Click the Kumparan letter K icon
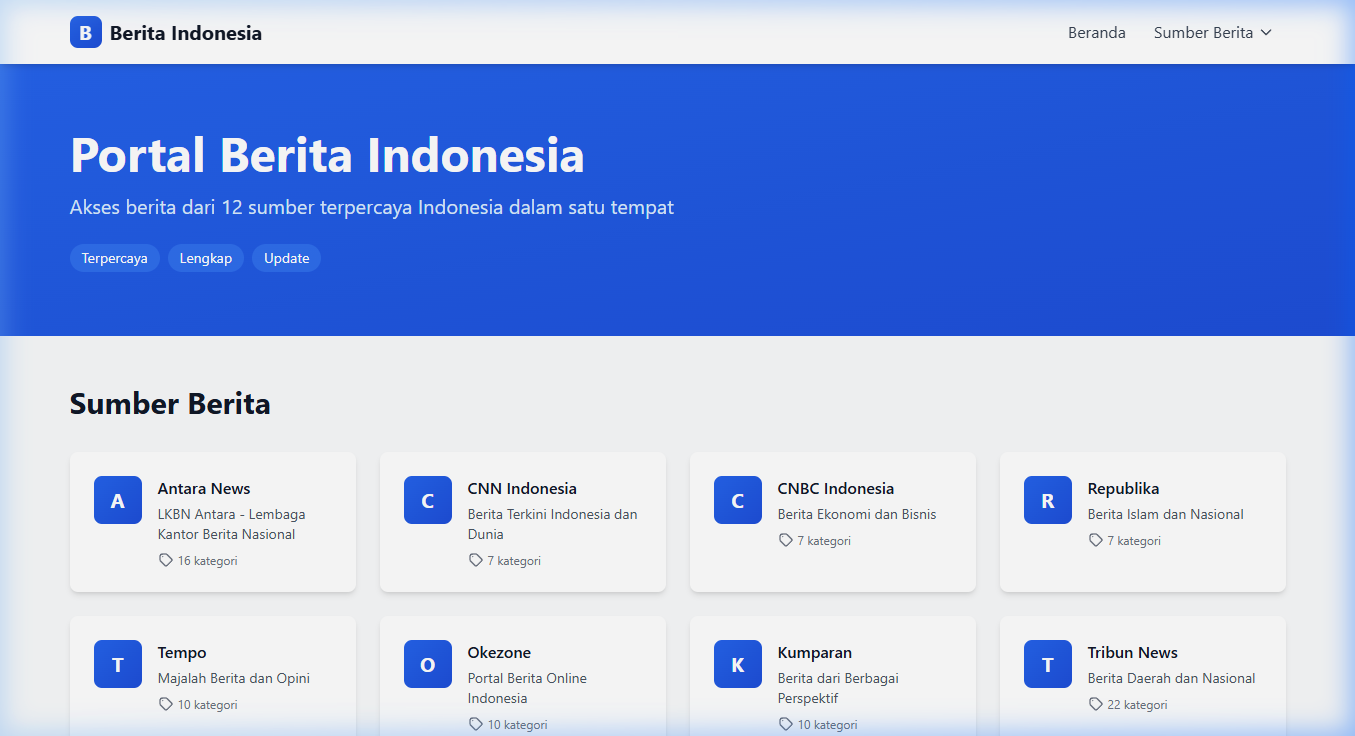The height and width of the screenshot is (736, 1355). pos(738,664)
